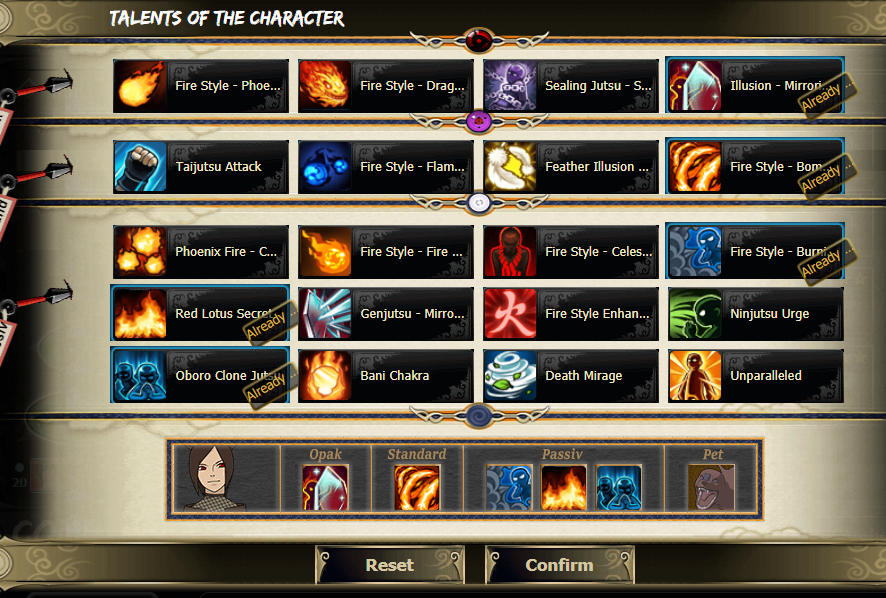This screenshot has height=598, width=886.
Task: Select the Feather Illusion feather icon
Action: (510, 167)
